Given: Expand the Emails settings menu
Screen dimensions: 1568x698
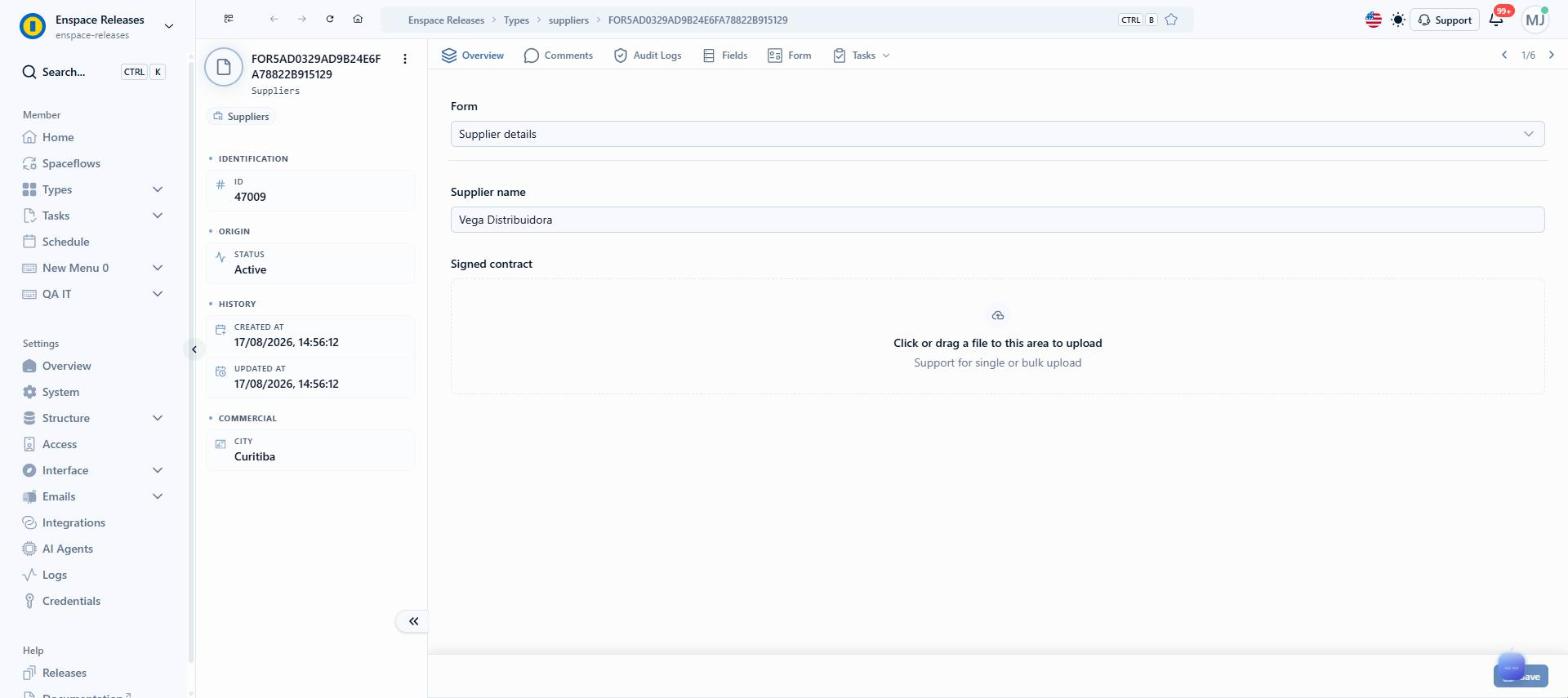Looking at the screenshot, I should (157, 496).
